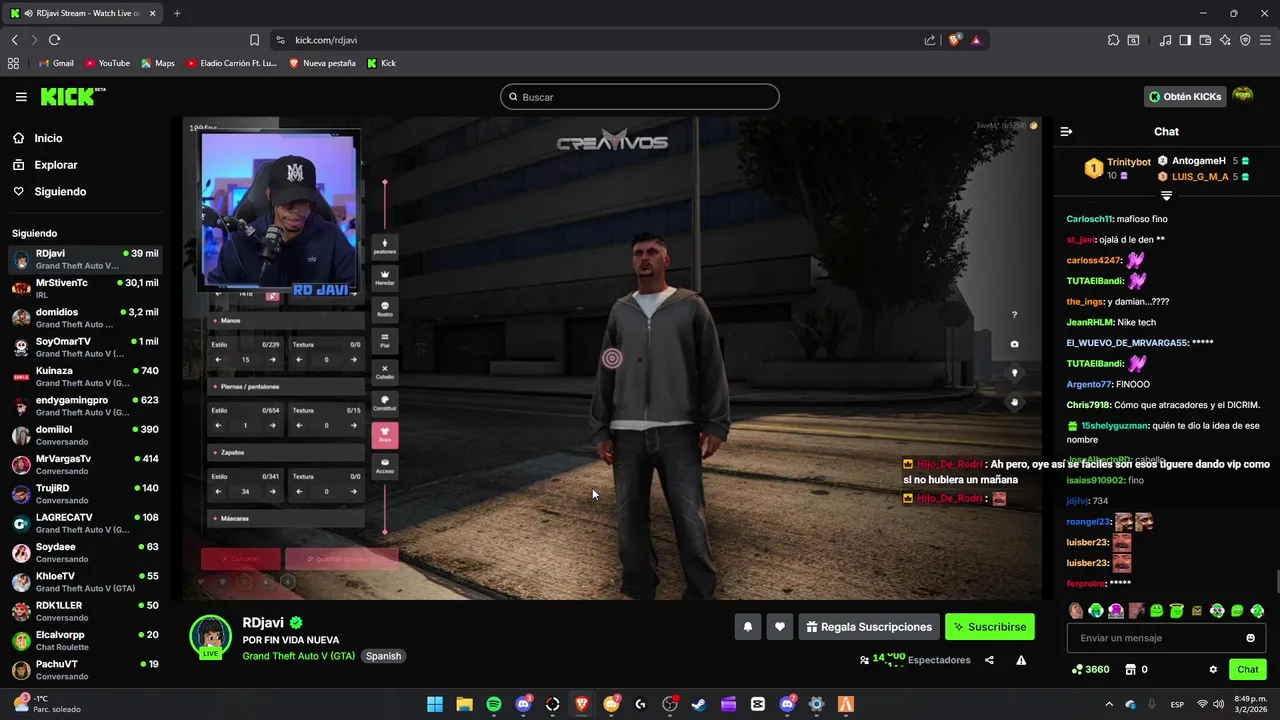Open the emote picker in message box
The width and height of the screenshot is (1280, 720).
pos(1250,638)
